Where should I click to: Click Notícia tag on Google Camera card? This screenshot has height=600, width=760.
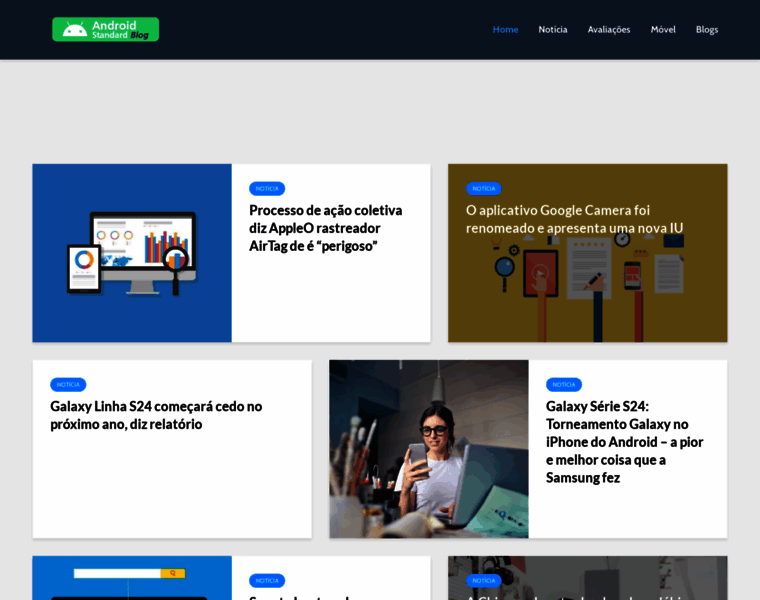pyautogui.click(x=484, y=189)
